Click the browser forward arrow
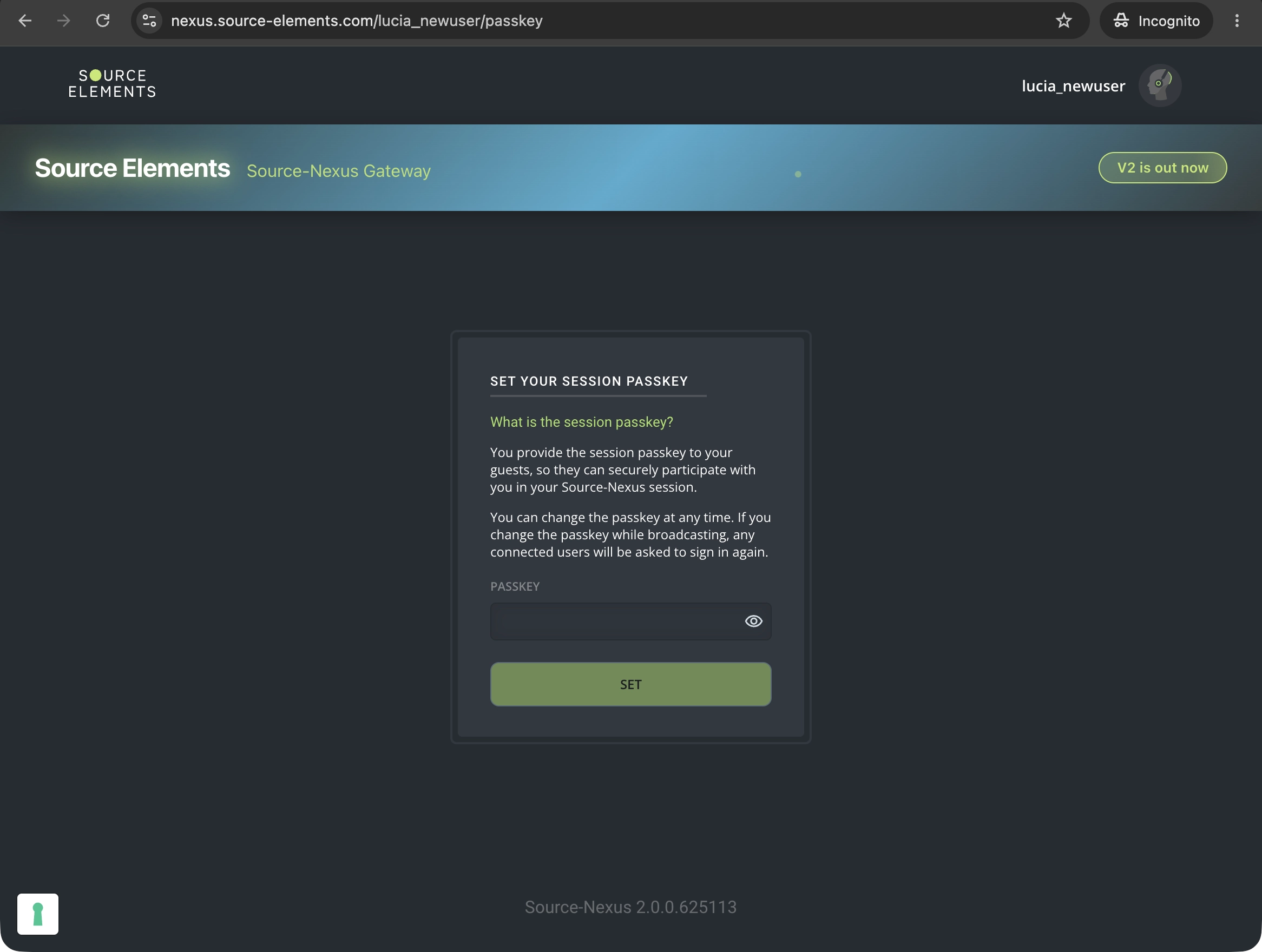The width and height of the screenshot is (1262, 952). pos(64,21)
